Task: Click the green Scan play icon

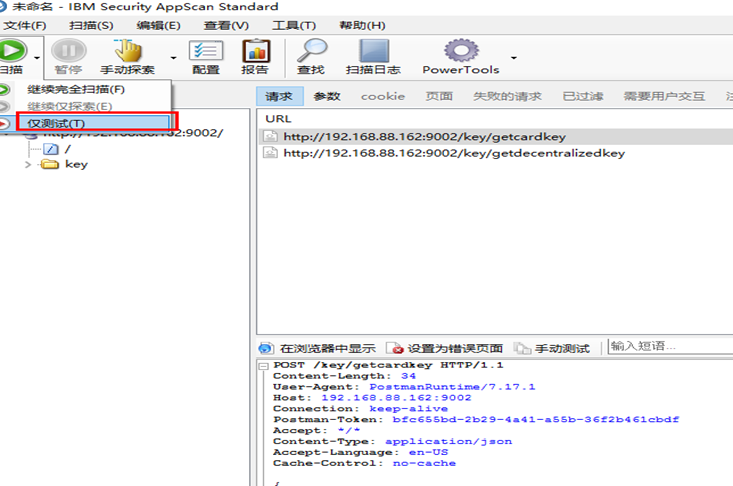Action: (x=12, y=50)
